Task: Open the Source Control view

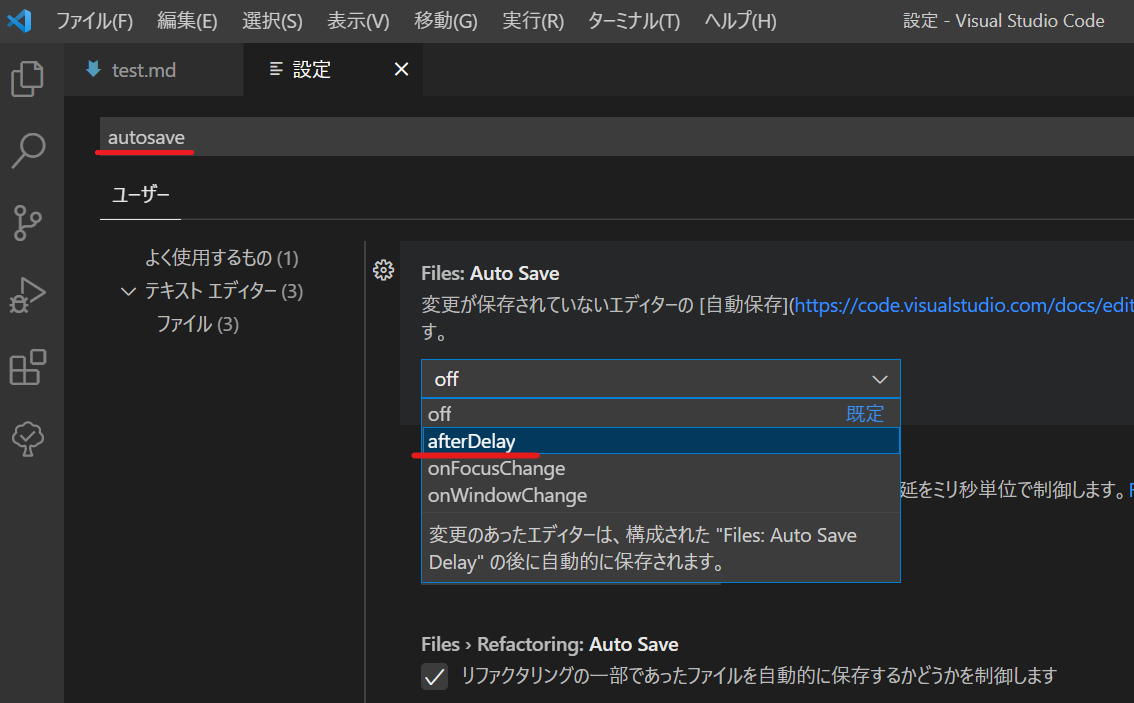Action: coord(27,223)
